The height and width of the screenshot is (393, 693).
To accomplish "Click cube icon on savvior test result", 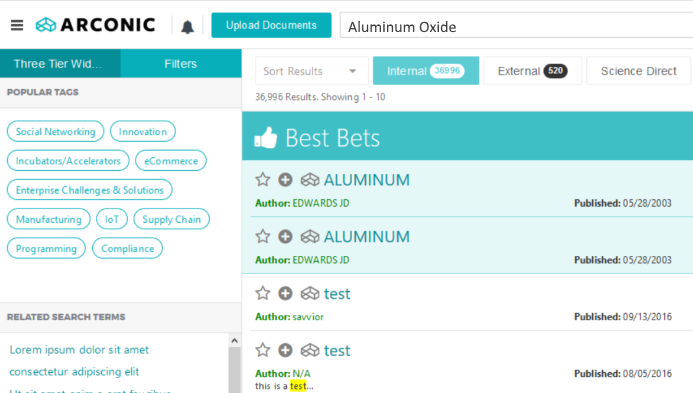I will pyautogui.click(x=310, y=293).
